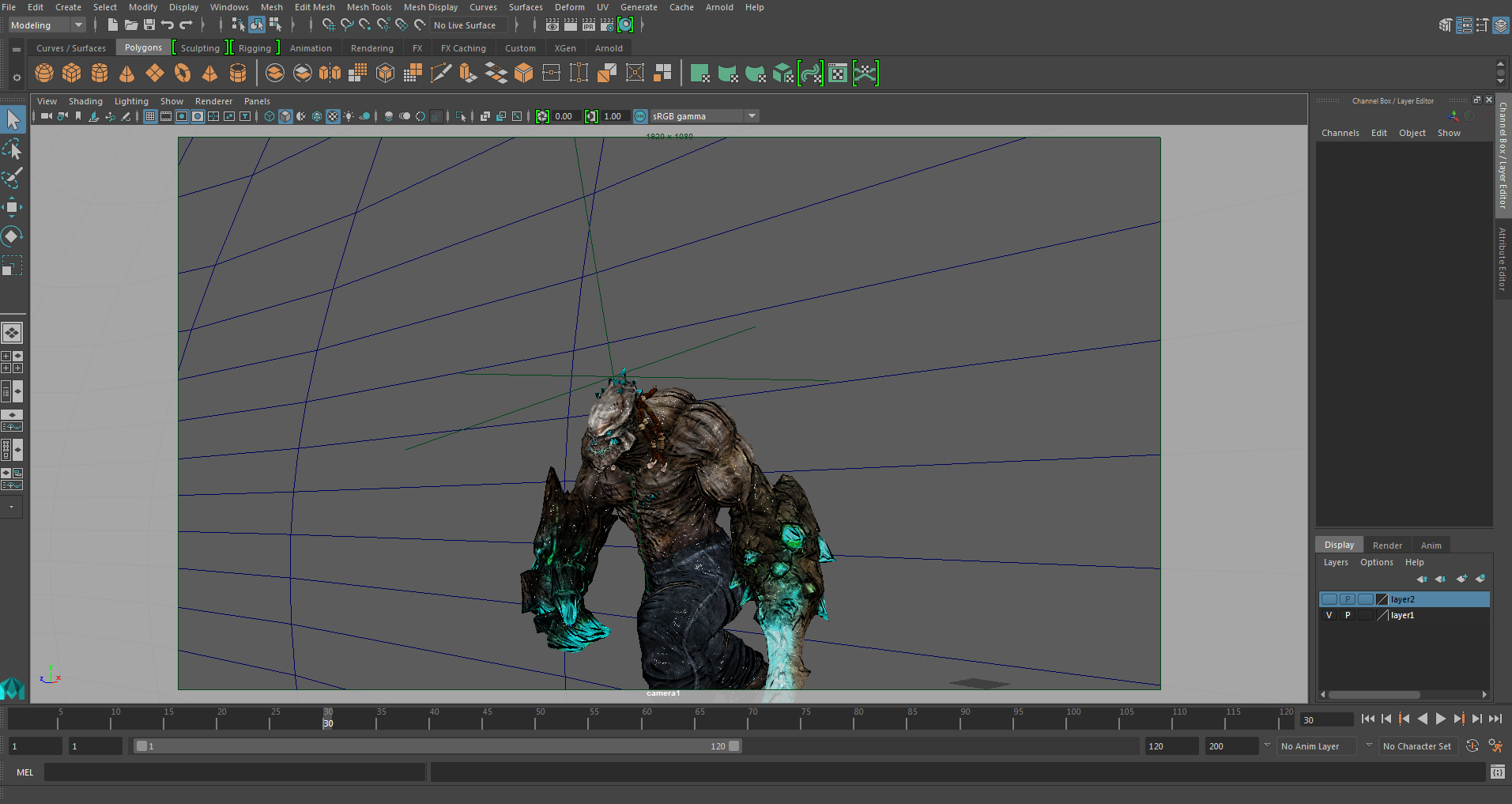Create a polygon torus from the shelf
1512x804 pixels.
[x=183, y=74]
